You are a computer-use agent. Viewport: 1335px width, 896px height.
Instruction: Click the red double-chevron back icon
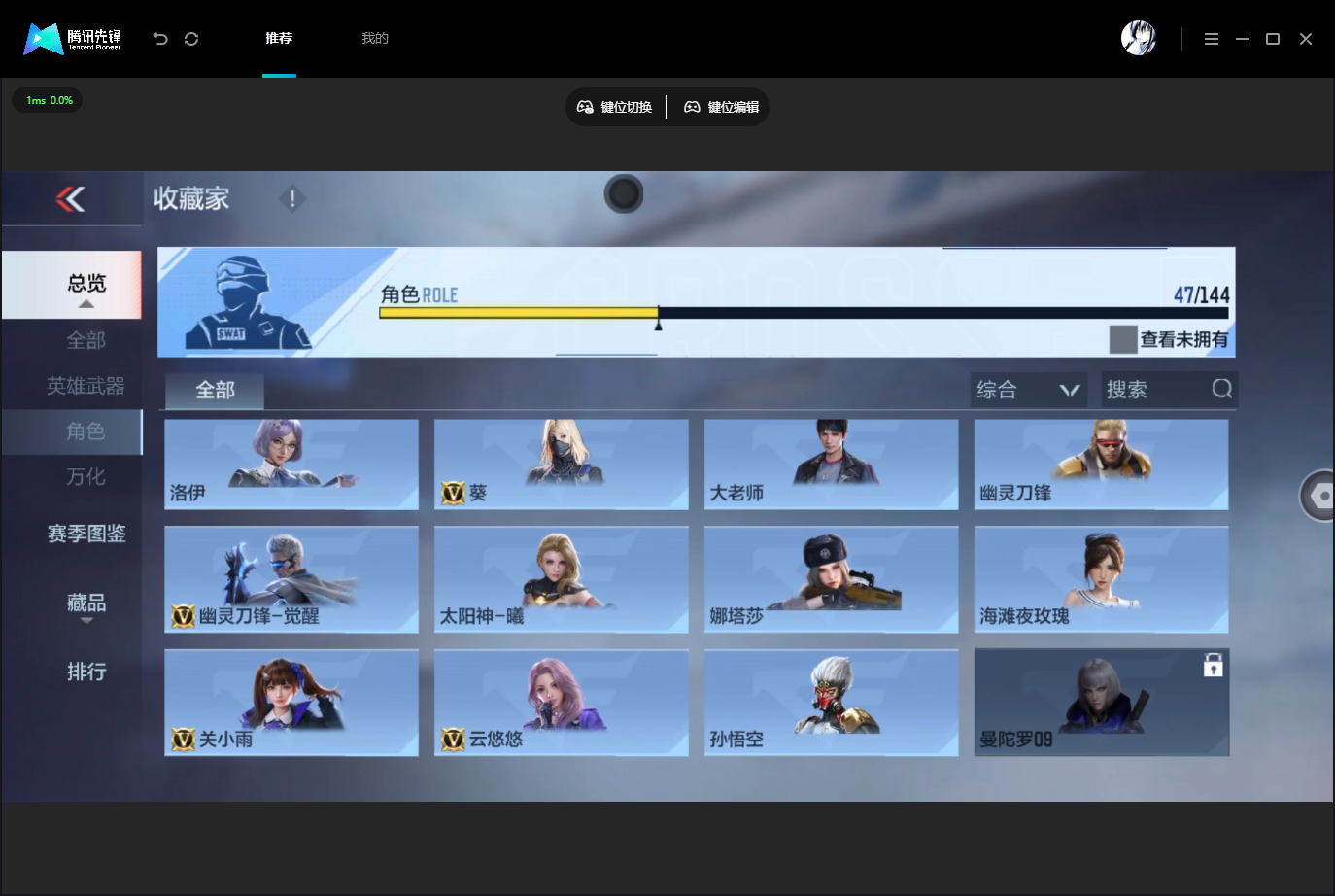(x=71, y=199)
